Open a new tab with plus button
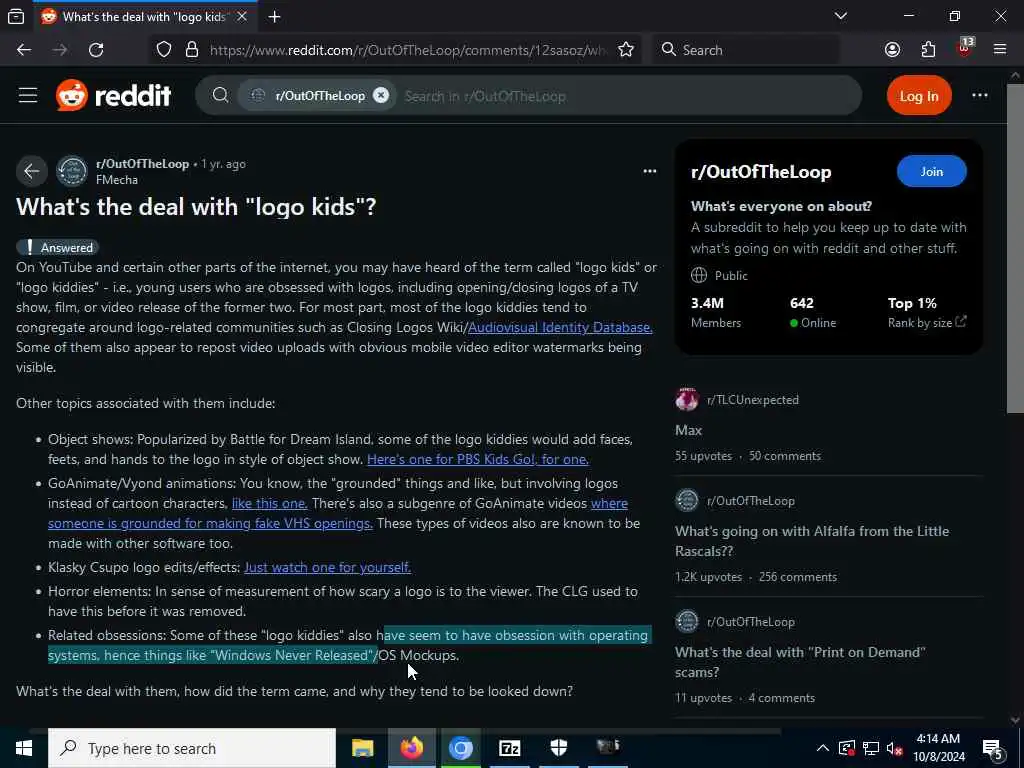Screen dimensions: 1024x768 [x=274, y=16]
